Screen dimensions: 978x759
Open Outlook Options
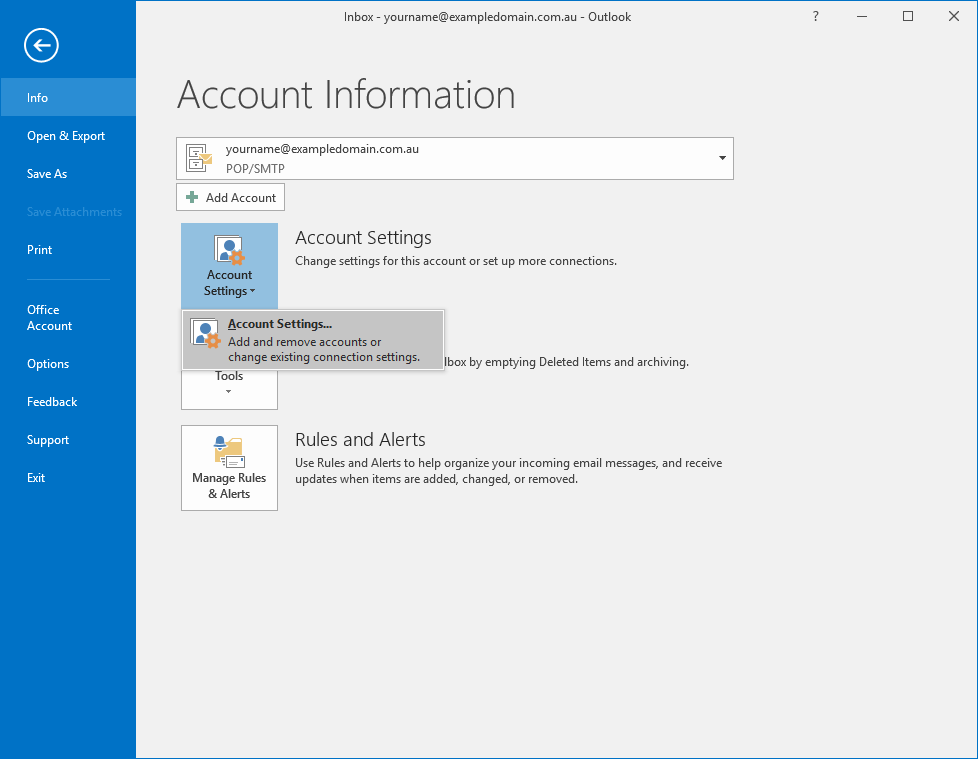click(48, 364)
